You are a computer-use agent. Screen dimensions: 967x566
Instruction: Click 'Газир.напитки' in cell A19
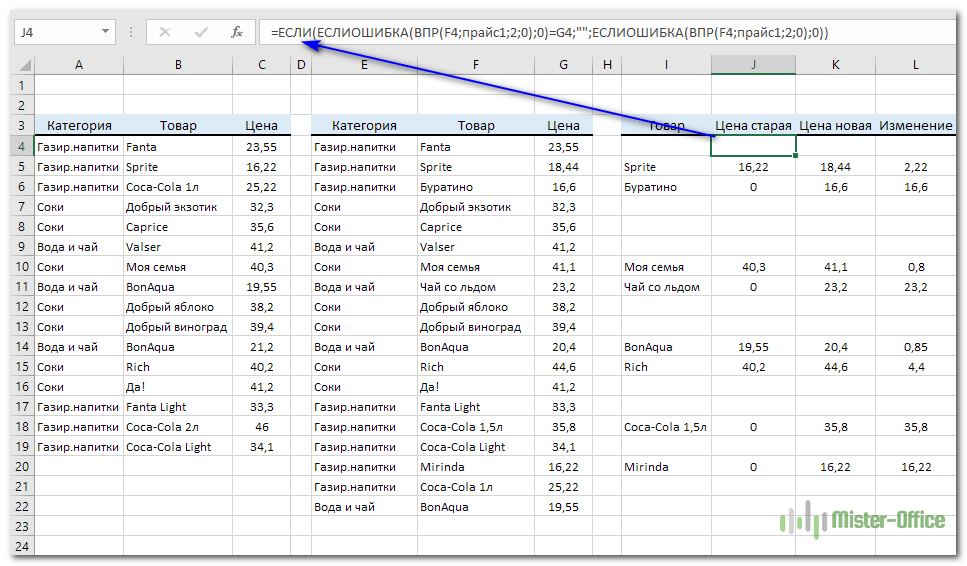click(78, 447)
